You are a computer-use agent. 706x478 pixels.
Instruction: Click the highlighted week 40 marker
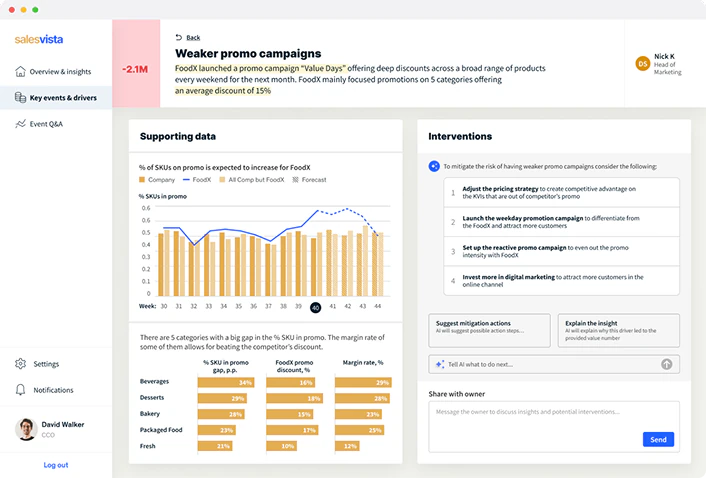click(x=316, y=307)
